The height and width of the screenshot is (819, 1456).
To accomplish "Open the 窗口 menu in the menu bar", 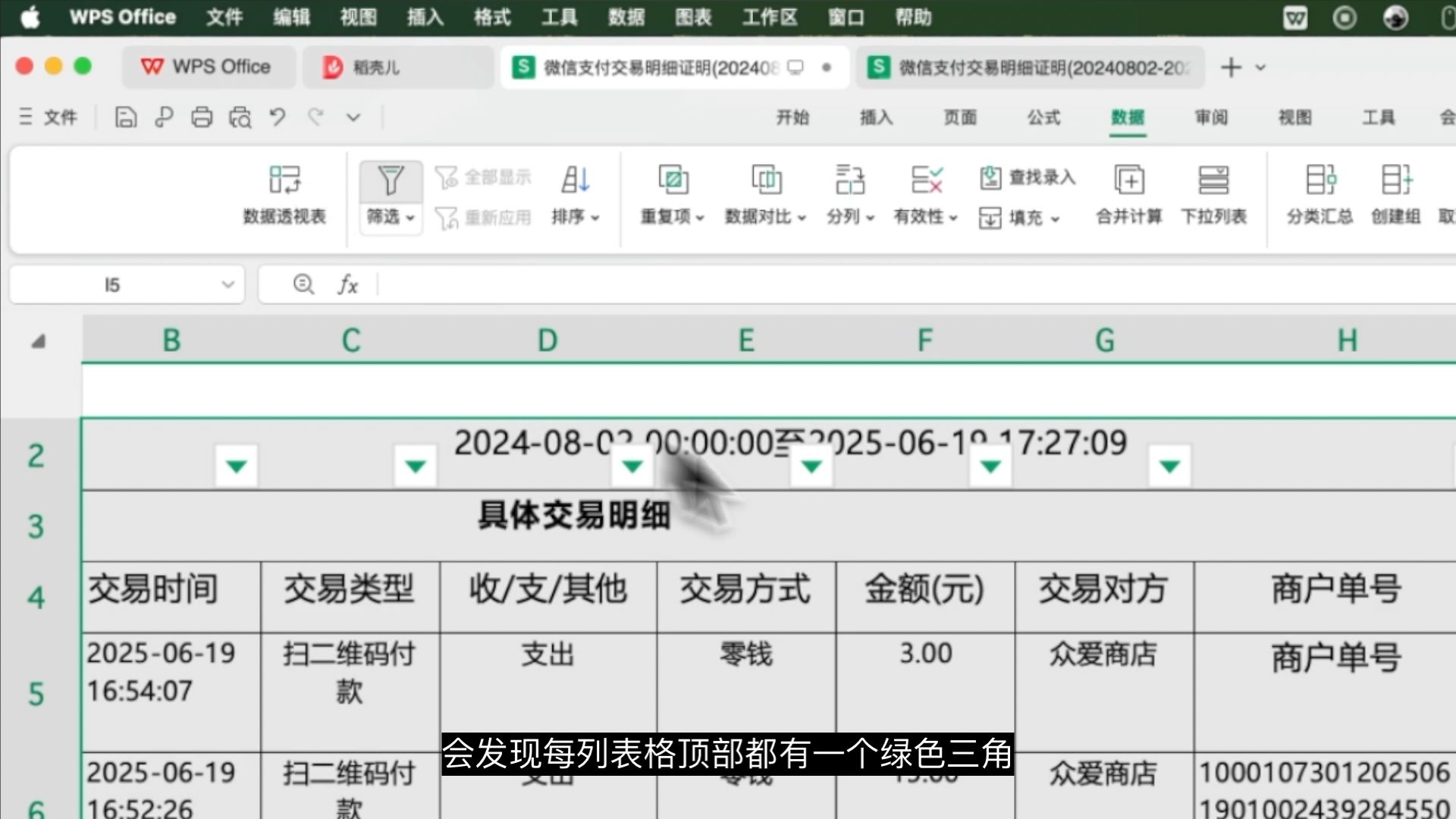I will pyautogui.click(x=845, y=17).
